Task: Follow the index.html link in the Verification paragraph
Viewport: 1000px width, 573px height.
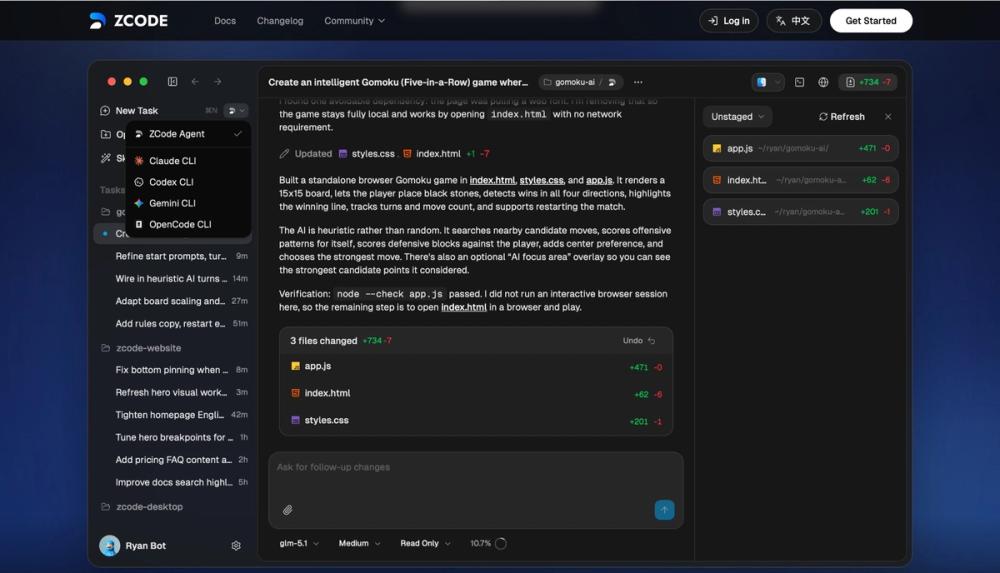Action: click(x=464, y=308)
